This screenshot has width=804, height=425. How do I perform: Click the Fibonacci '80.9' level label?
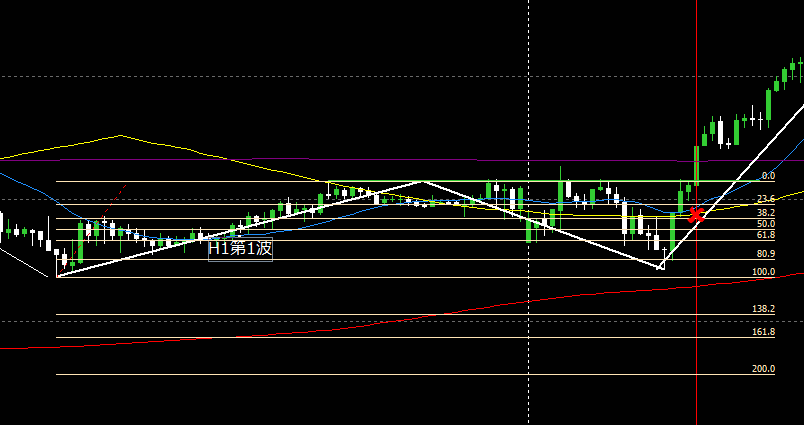pyautogui.click(x=766, y=254)
